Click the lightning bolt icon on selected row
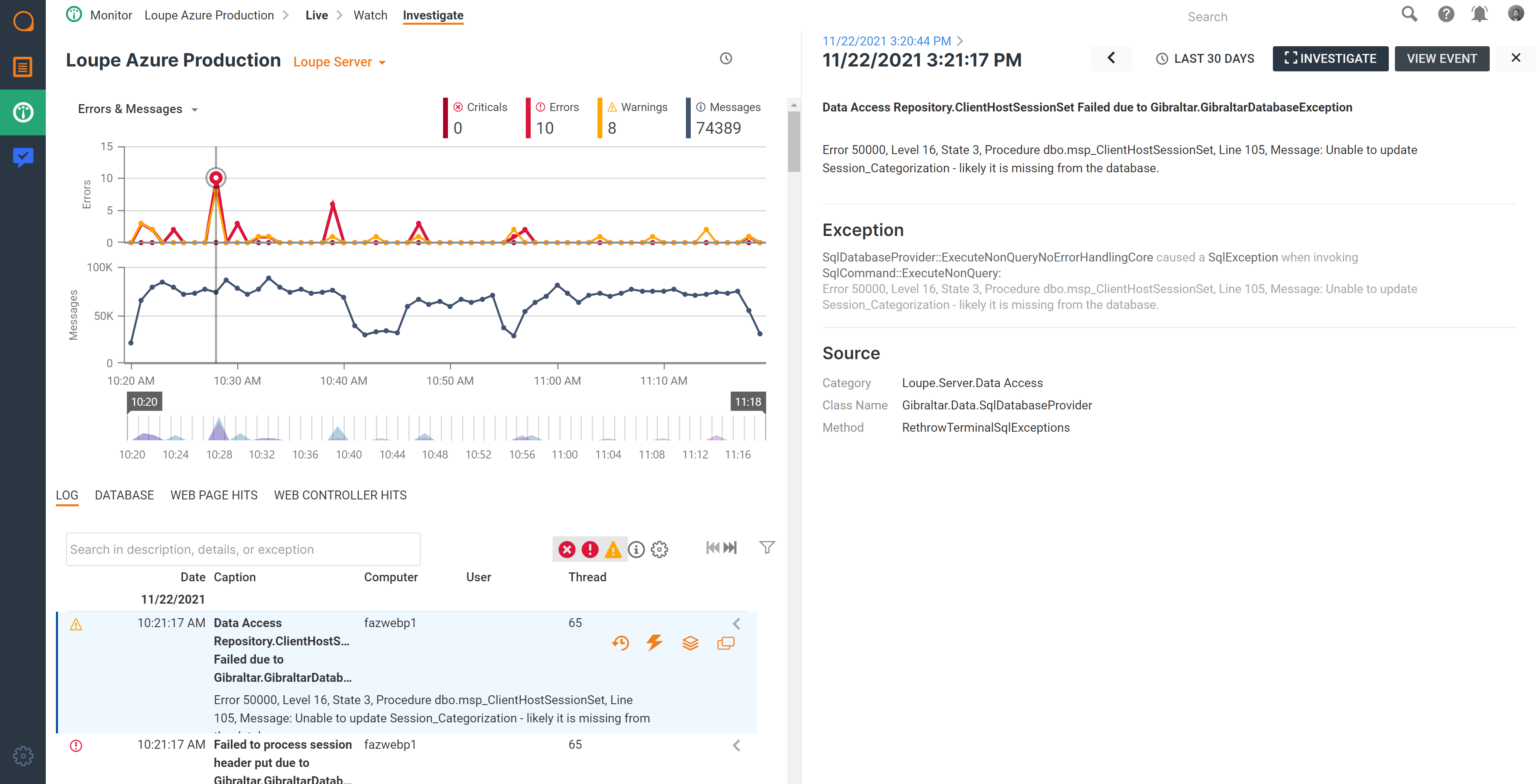 [x=655, y=643]
